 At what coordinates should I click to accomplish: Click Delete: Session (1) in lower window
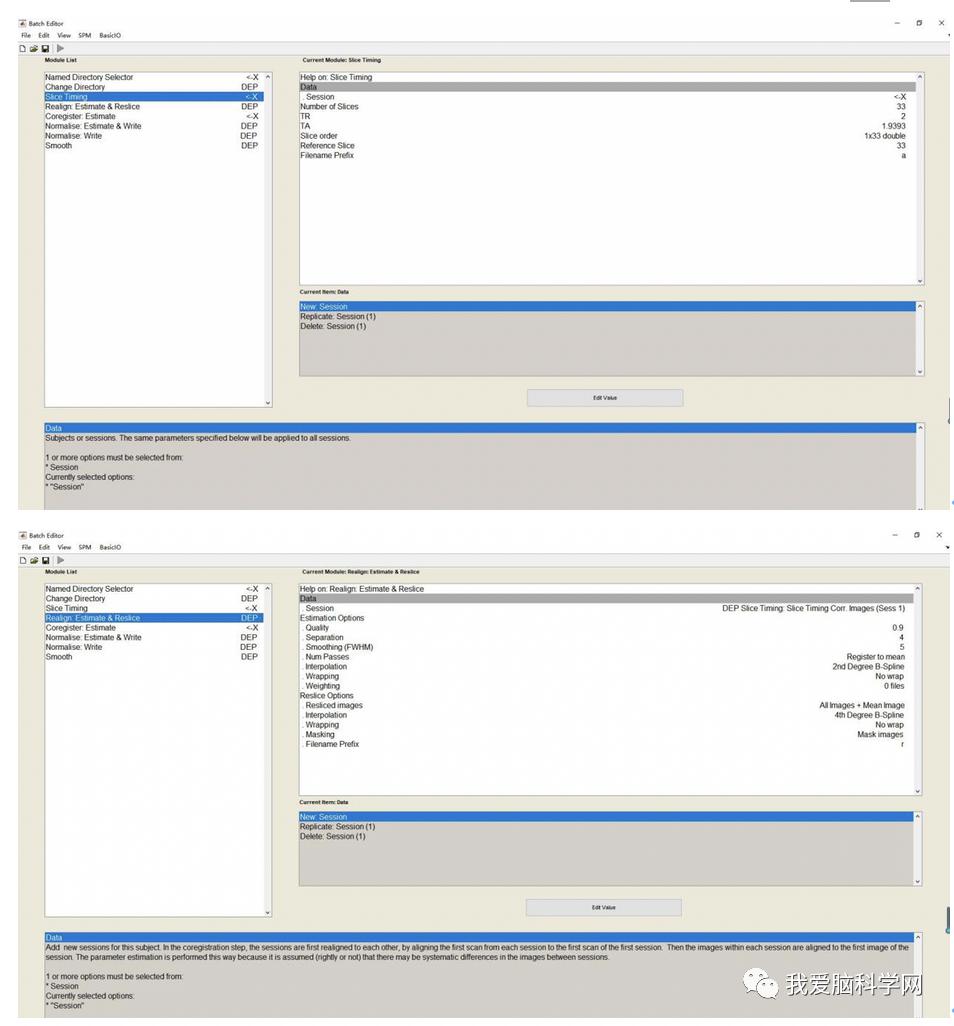point(606,837)
